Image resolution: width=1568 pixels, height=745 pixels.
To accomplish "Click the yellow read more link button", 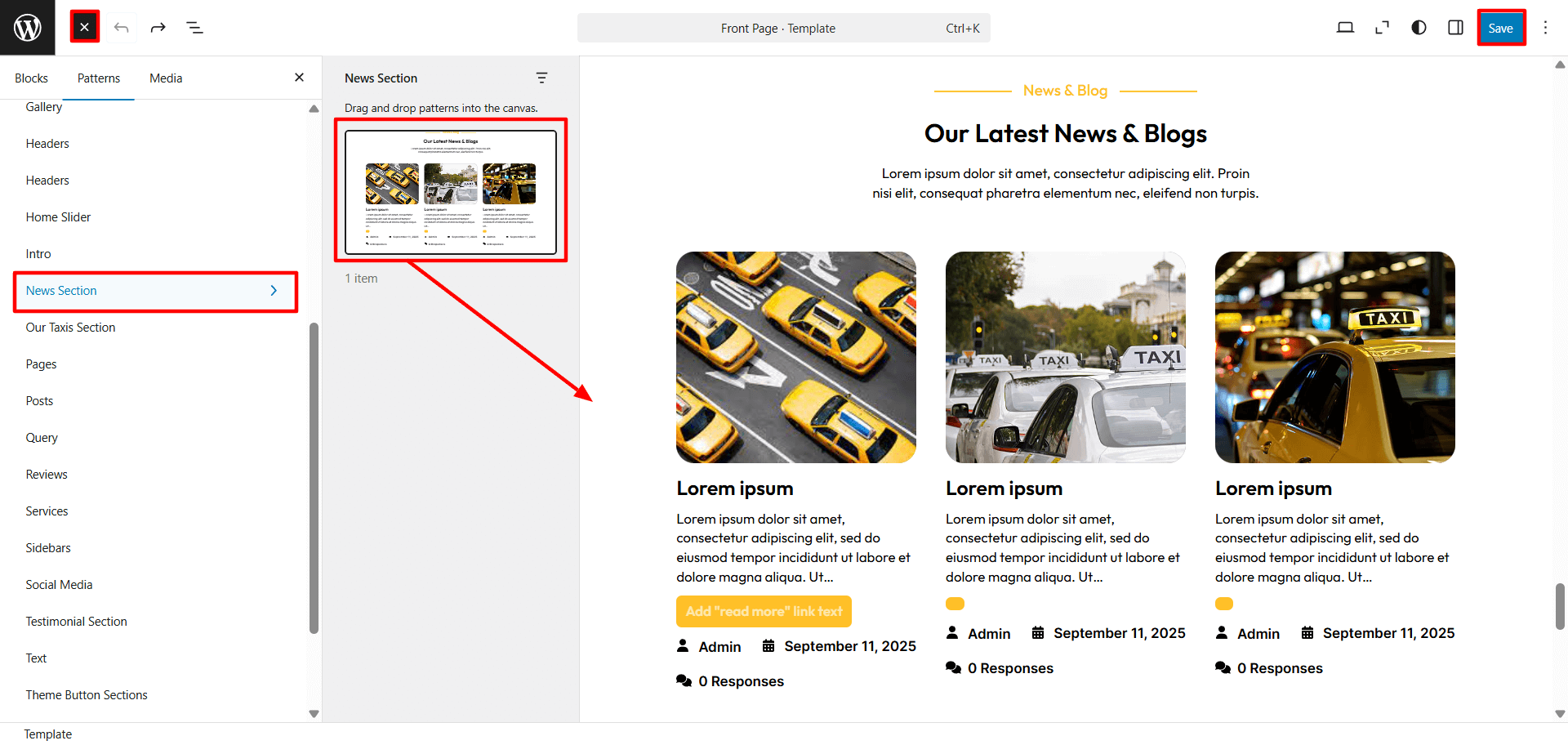I will 764,611.
